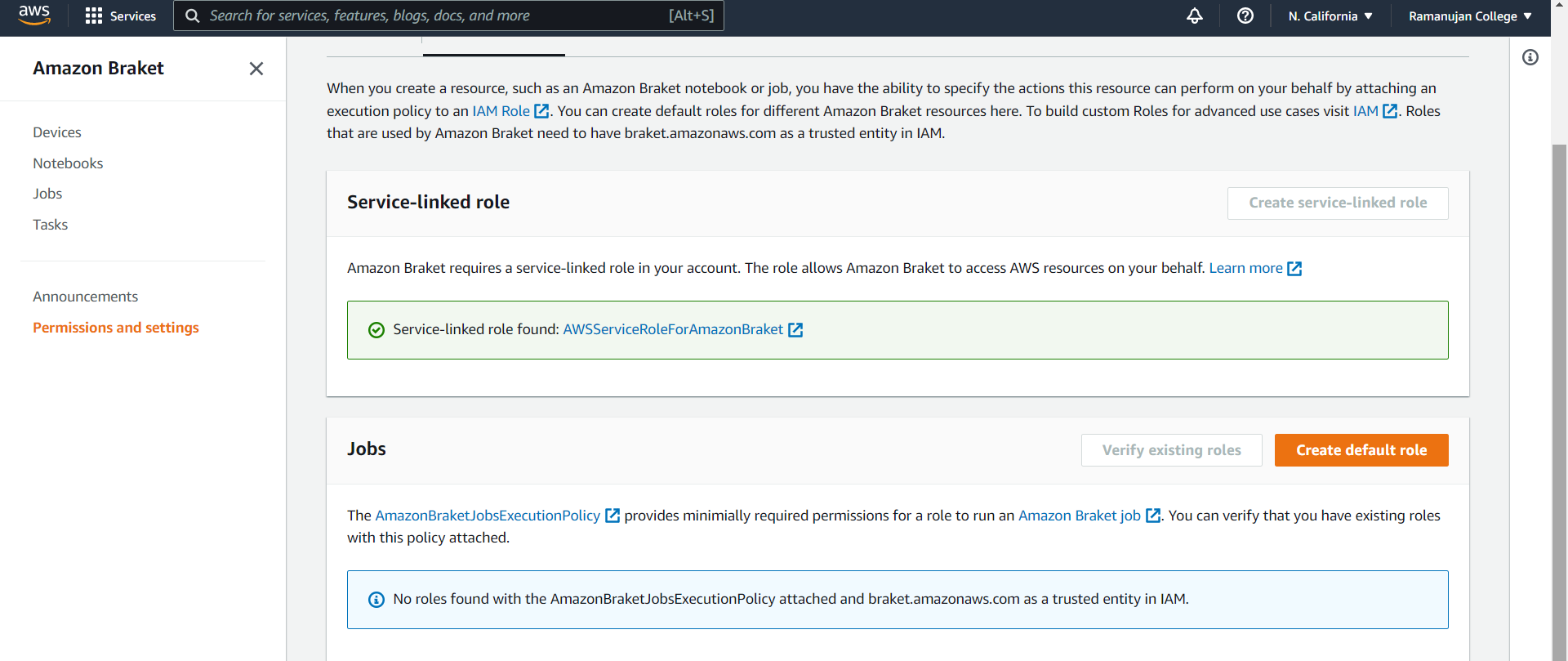The width and height of the screenshot is (1568, 661).
Task: Open the info panel icon at right edge
Action: click(x=1530, y=57)
